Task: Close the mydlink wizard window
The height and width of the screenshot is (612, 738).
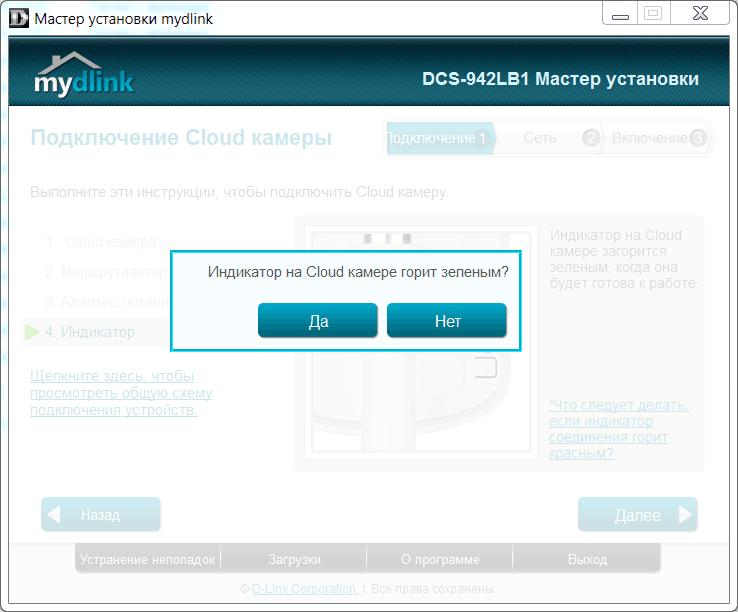Action: pyautogui.click(x=700, y=13)
